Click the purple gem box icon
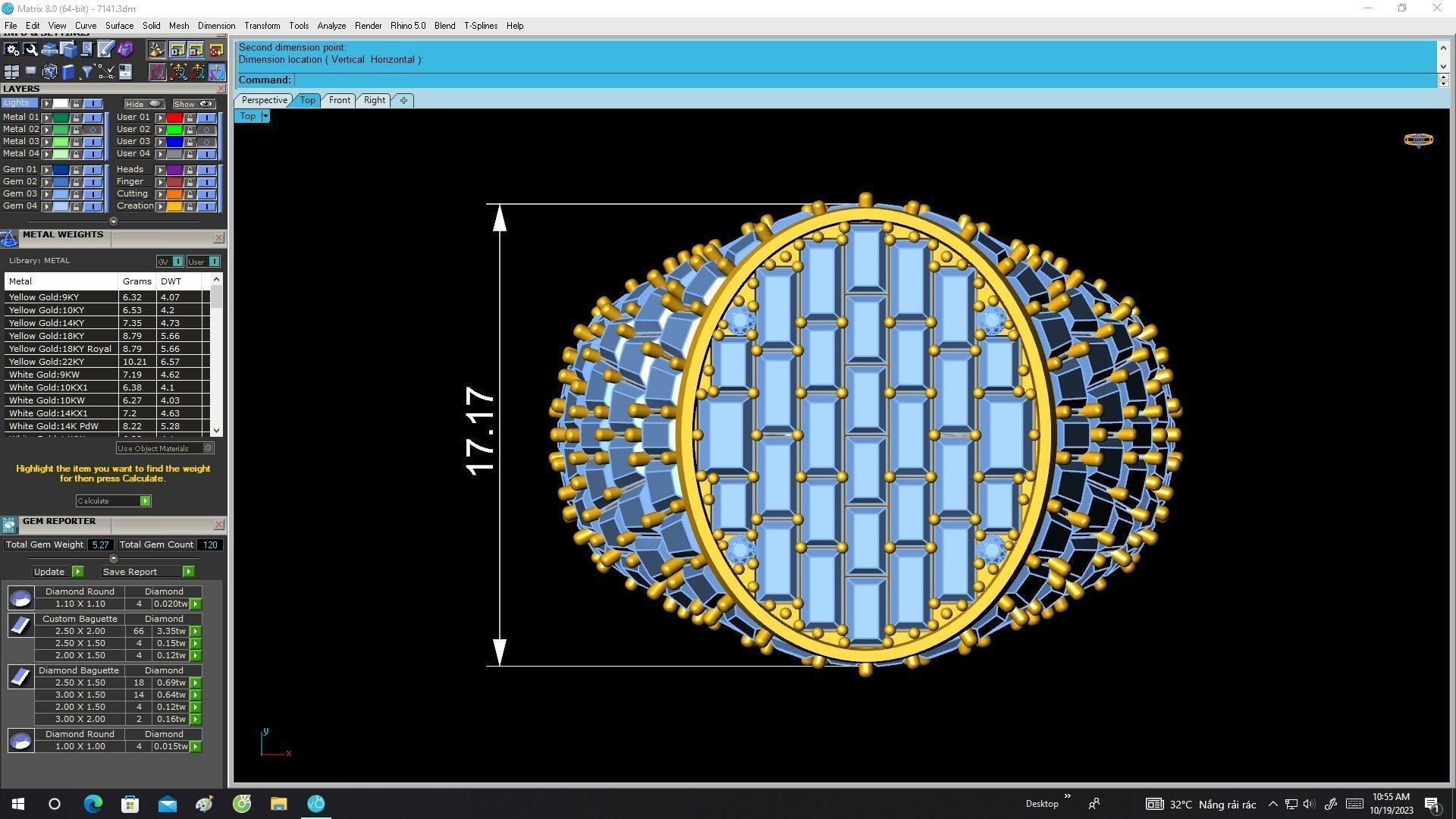 click(x=125, y=49)
